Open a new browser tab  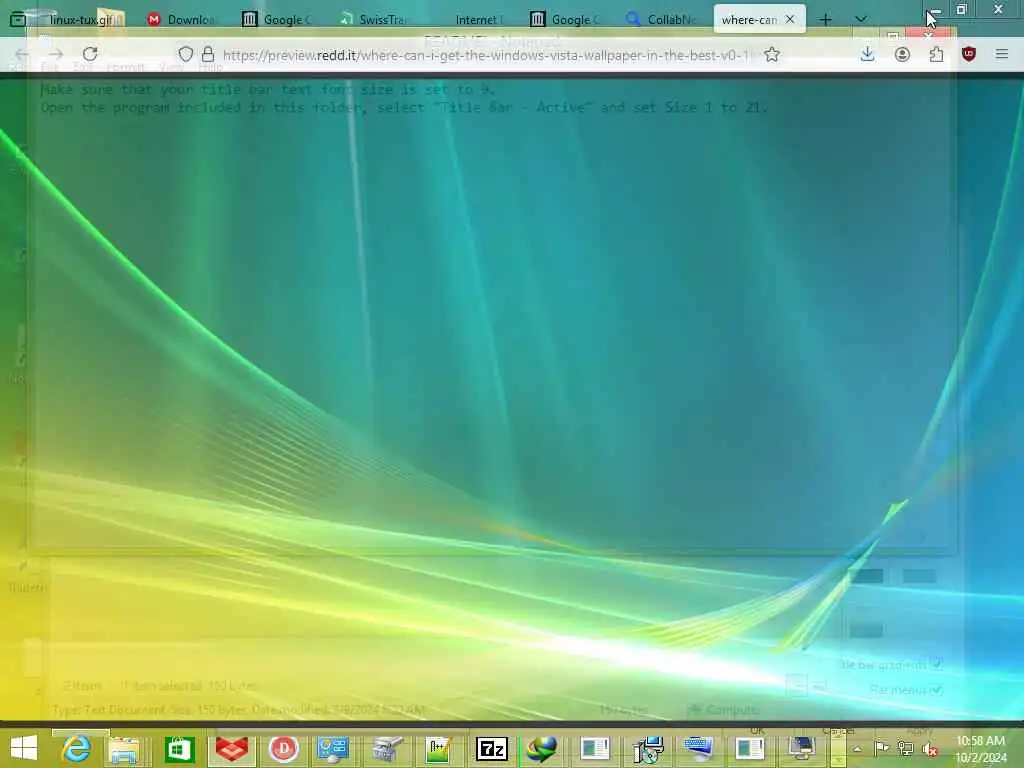click(825, 20)
